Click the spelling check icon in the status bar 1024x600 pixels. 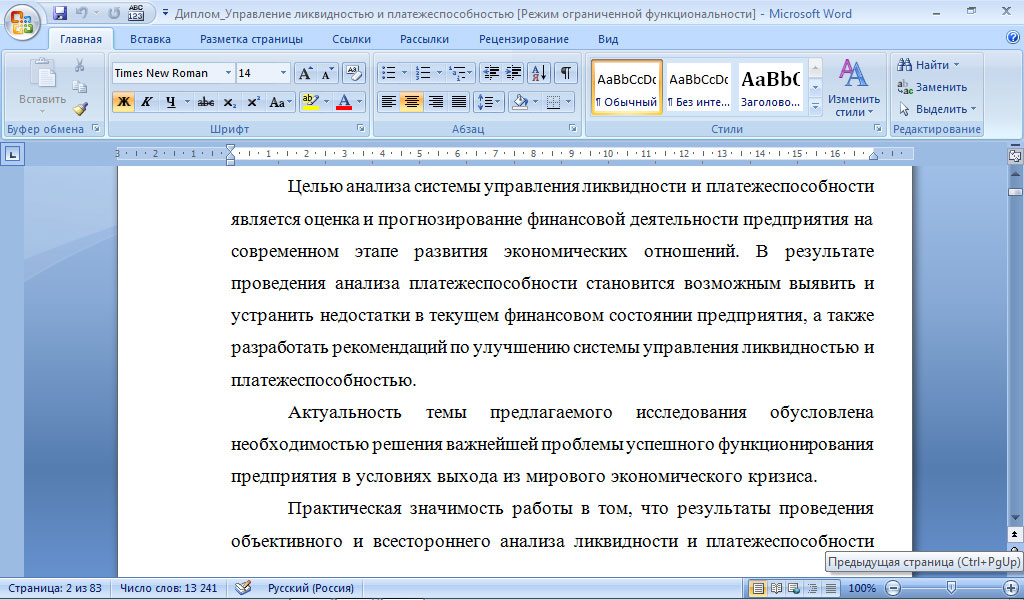243,588
